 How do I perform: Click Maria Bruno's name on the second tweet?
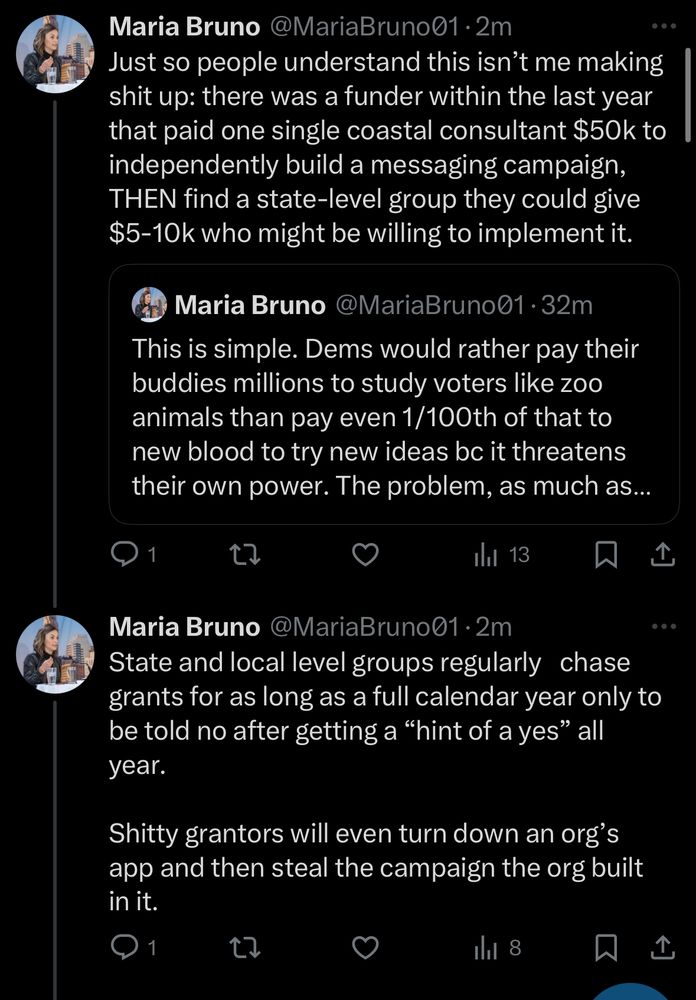[181, 627]
